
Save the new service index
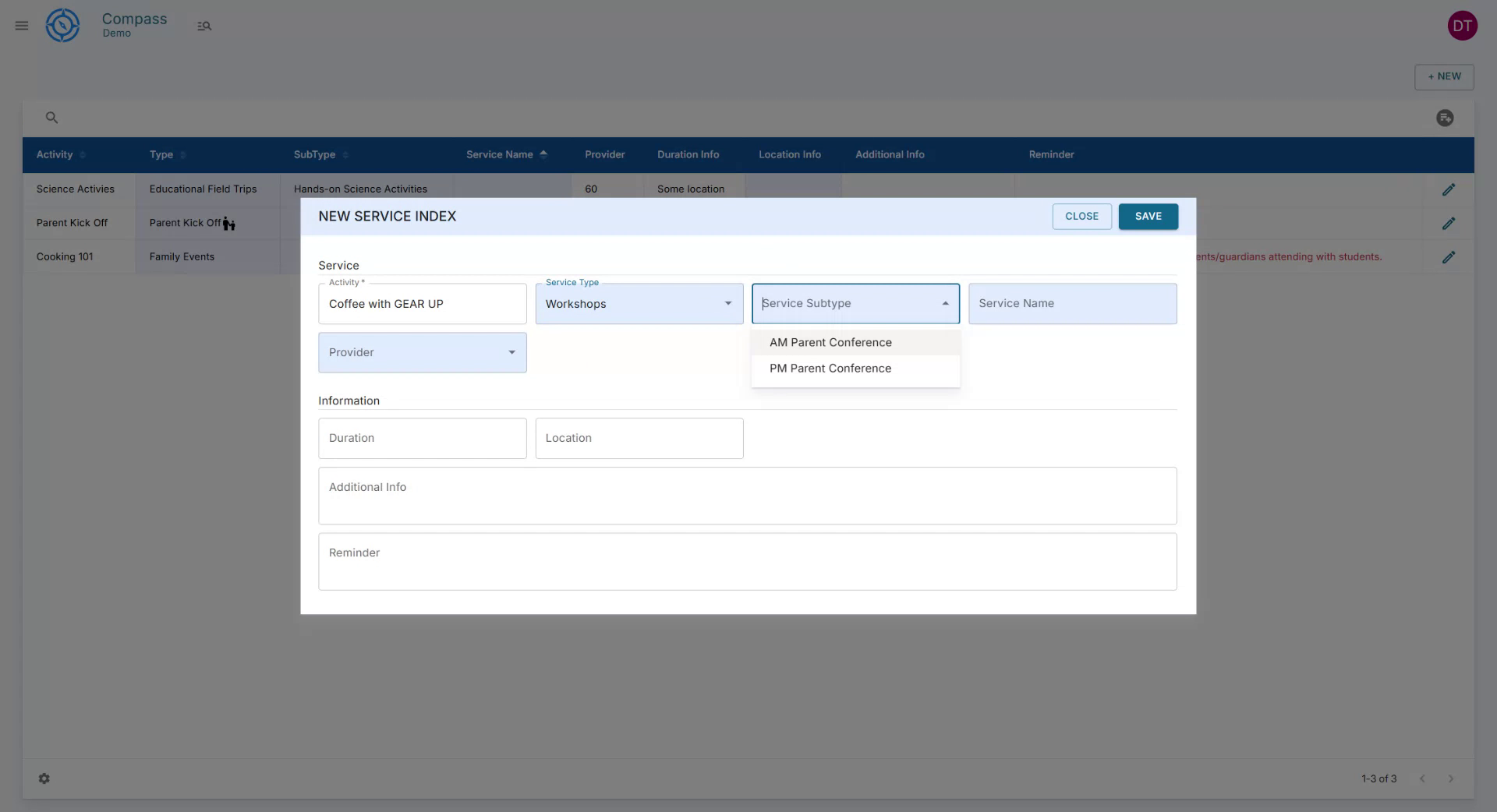pos(1148,217)
